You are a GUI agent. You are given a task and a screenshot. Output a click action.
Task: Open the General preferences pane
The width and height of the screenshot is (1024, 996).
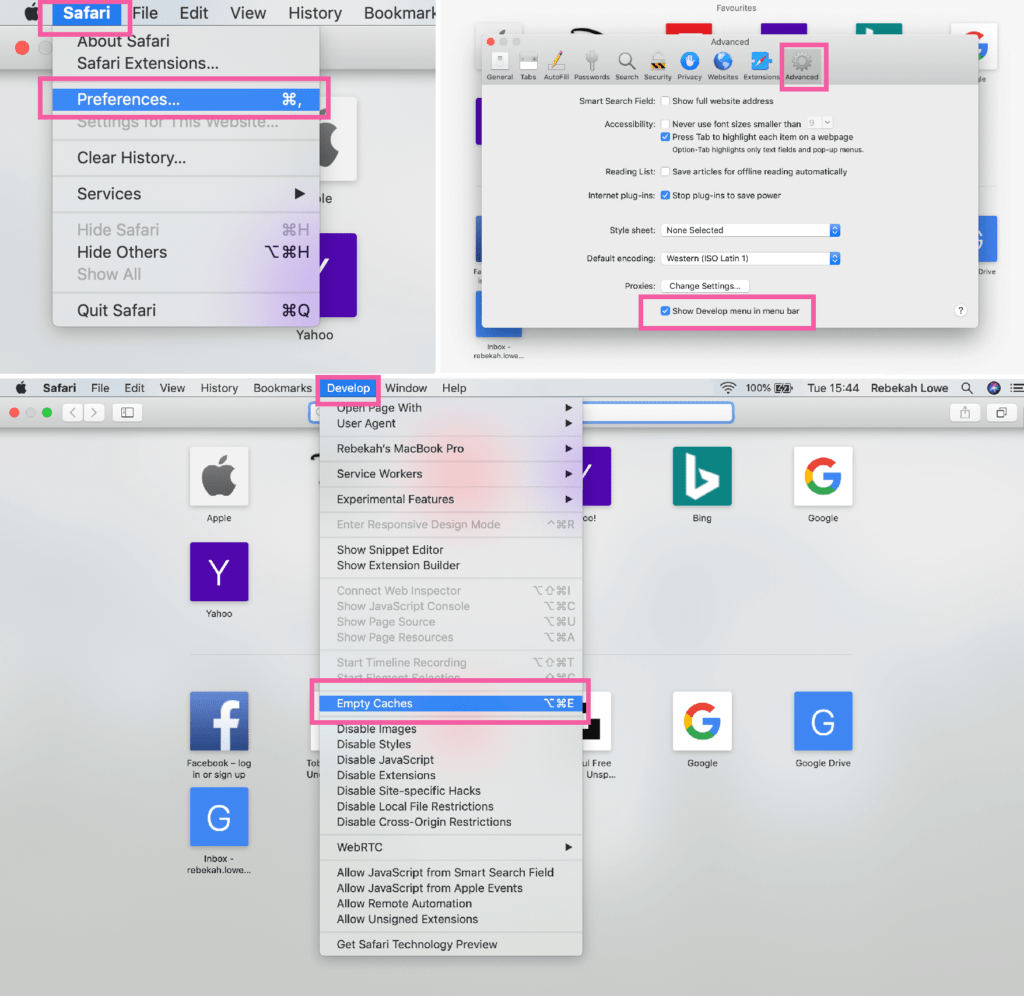(x=499, y=64)
